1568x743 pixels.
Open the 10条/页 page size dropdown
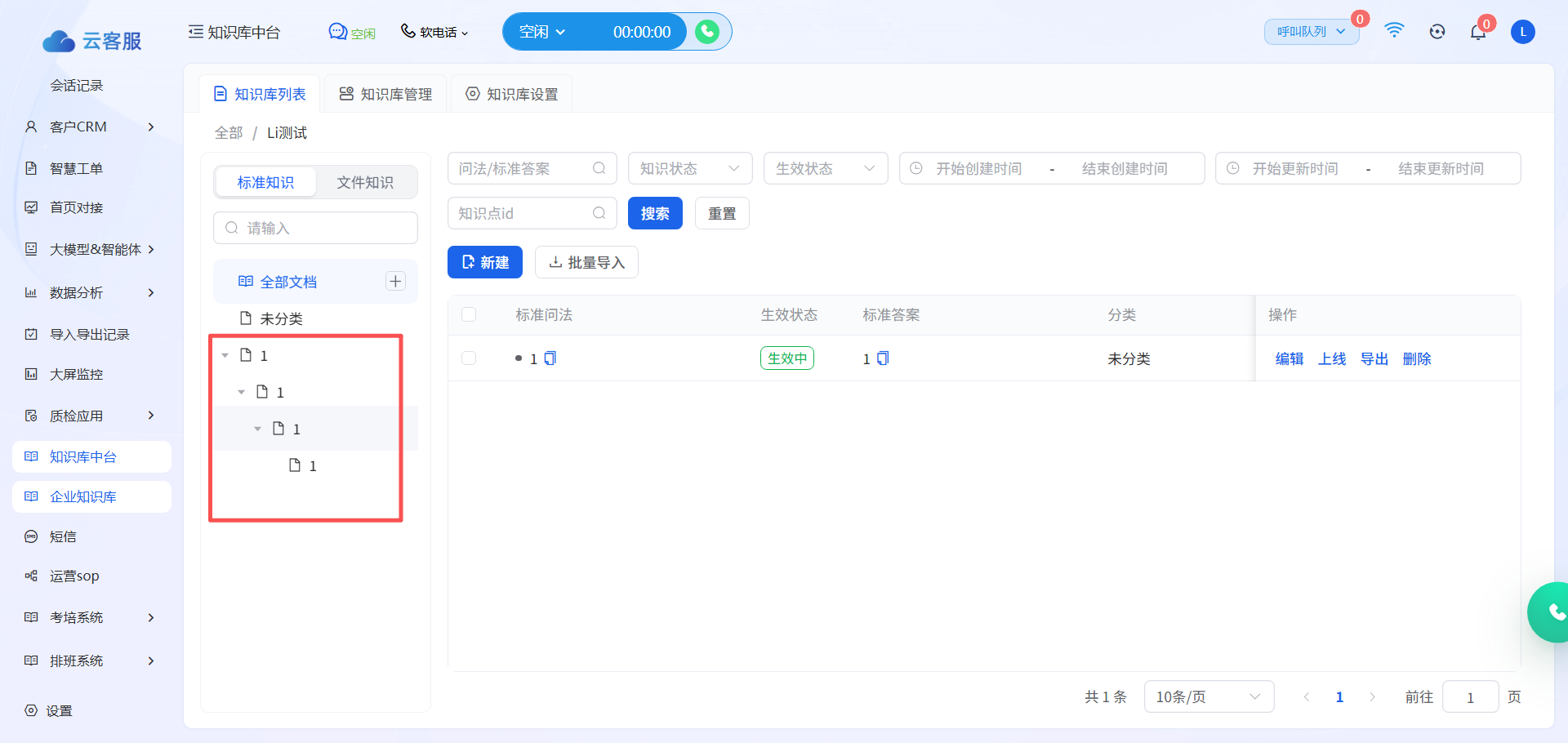coord(1208,696)
